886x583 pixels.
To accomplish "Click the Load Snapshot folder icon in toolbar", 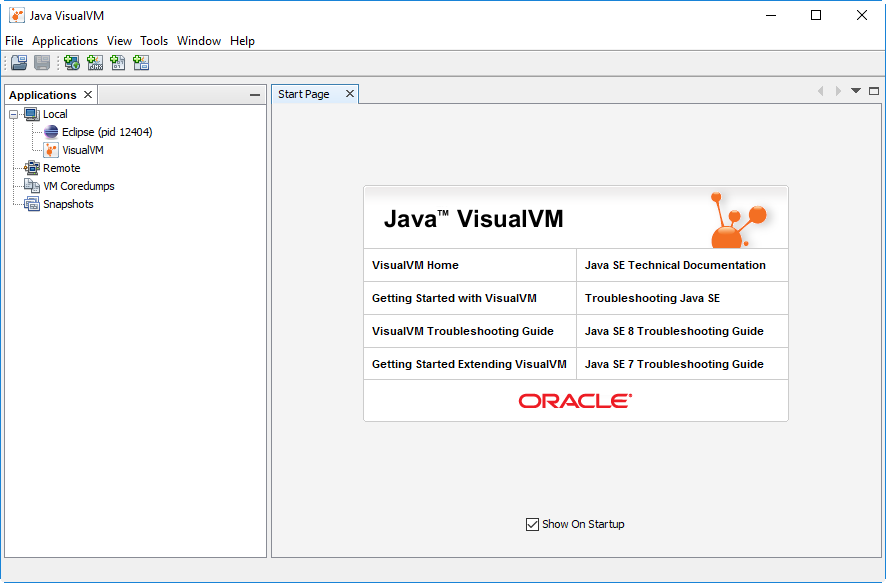I will 19,63.
